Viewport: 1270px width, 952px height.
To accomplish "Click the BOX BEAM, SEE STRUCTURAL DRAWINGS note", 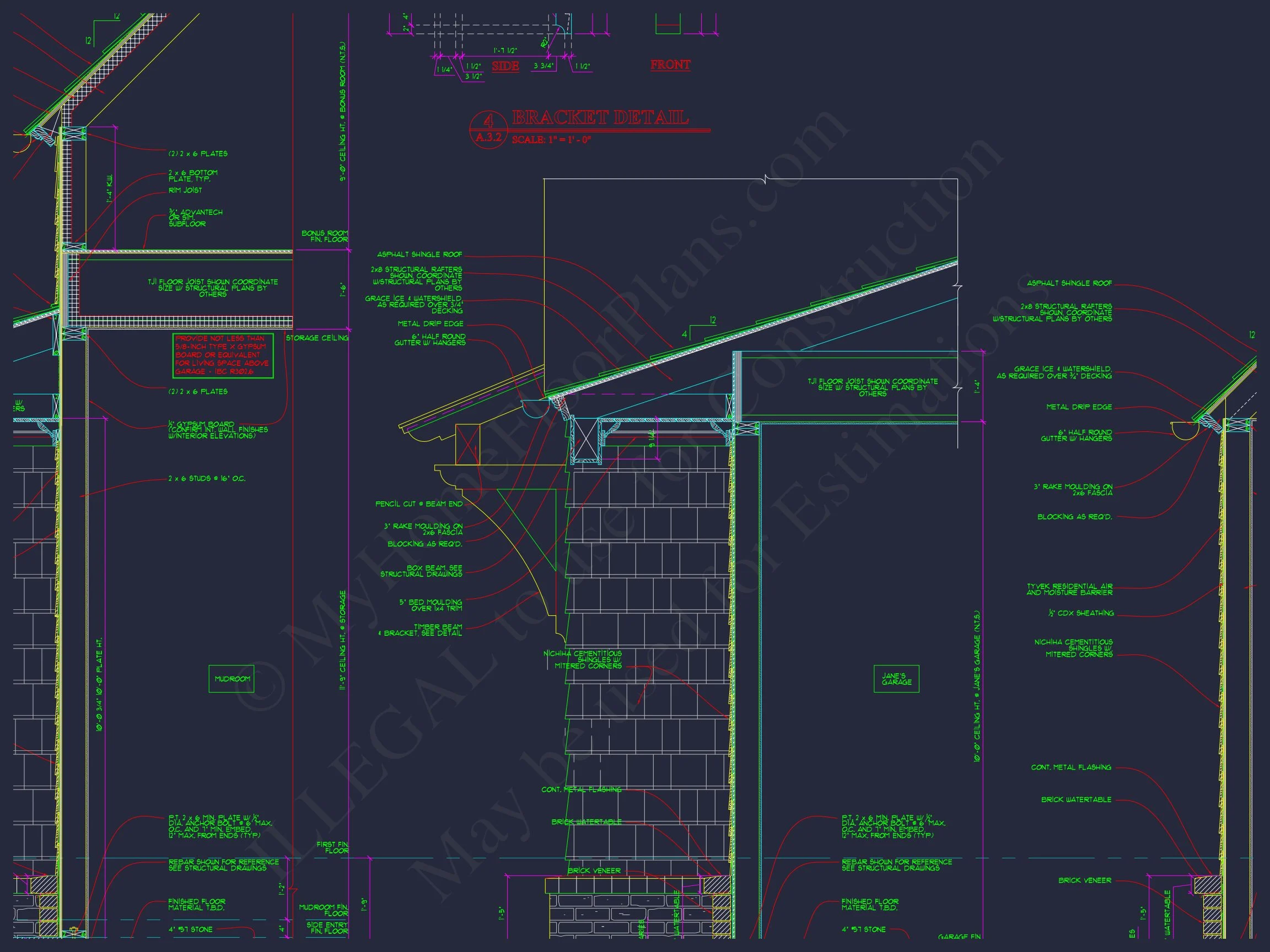I will 422,571.
